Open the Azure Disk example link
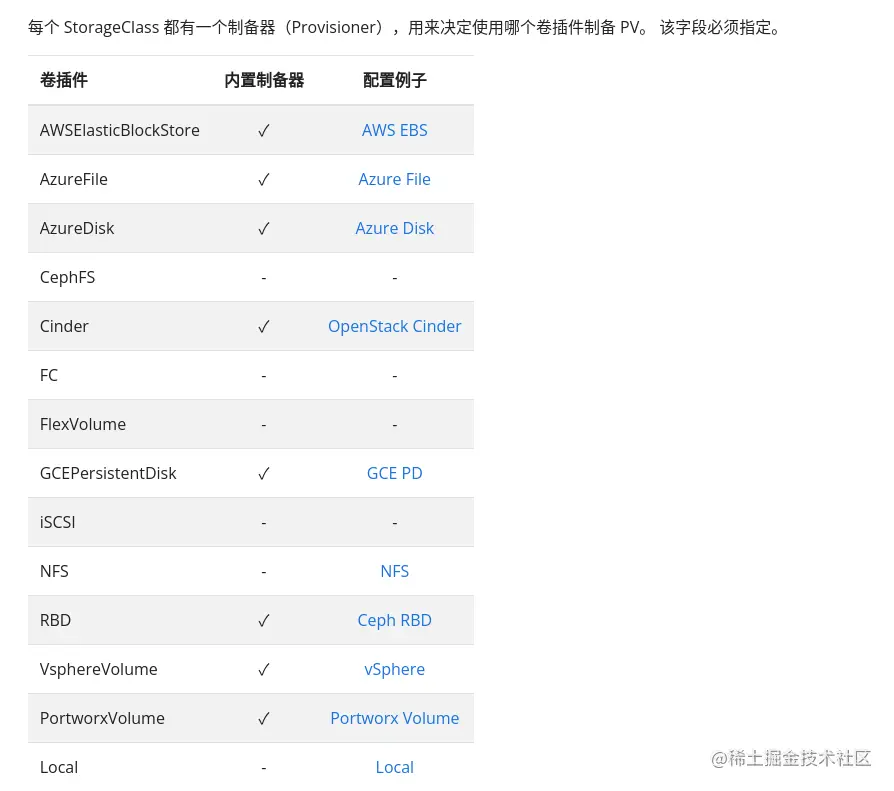This screenshot has height=791, width=894. (395, 228)
